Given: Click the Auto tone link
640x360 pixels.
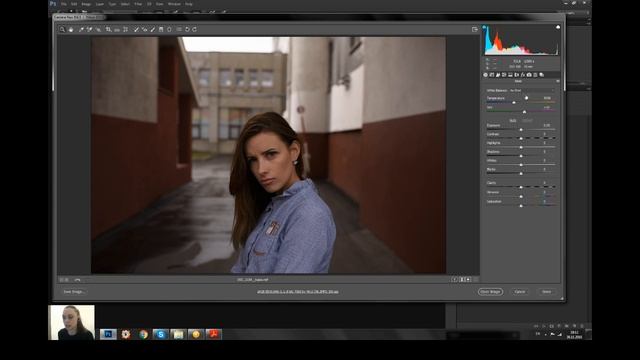Looking at the screenshot, I should coord(513,121).
